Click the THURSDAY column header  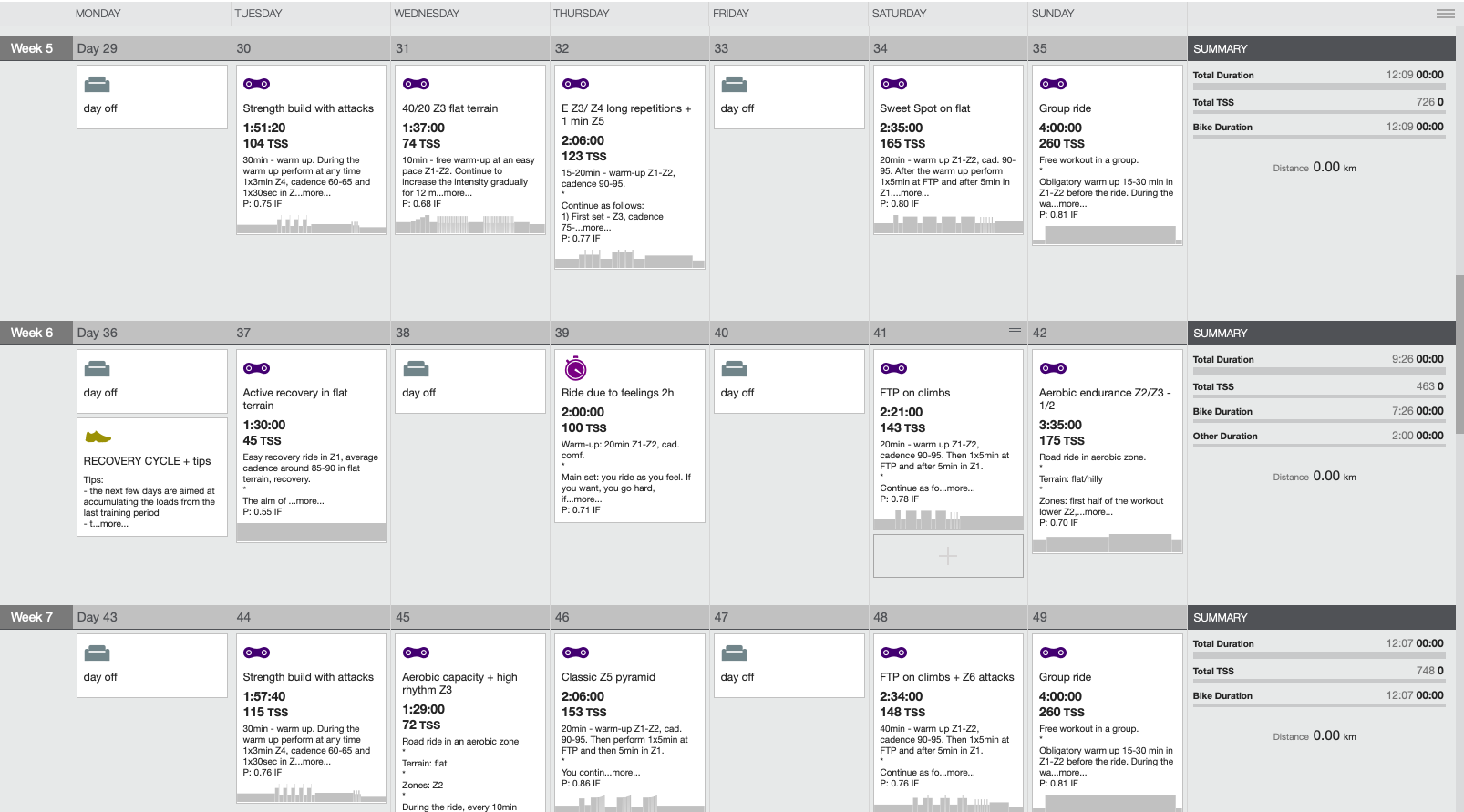[581, 14]
